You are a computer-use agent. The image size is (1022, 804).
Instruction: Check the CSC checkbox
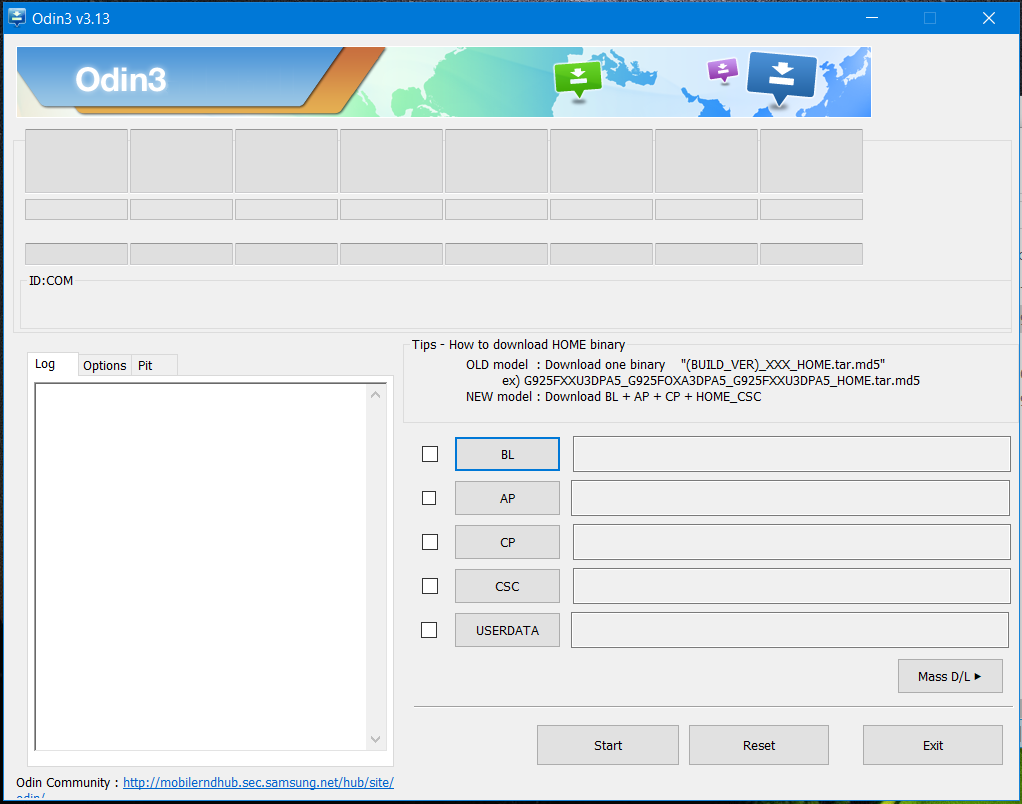coord(430,586)
